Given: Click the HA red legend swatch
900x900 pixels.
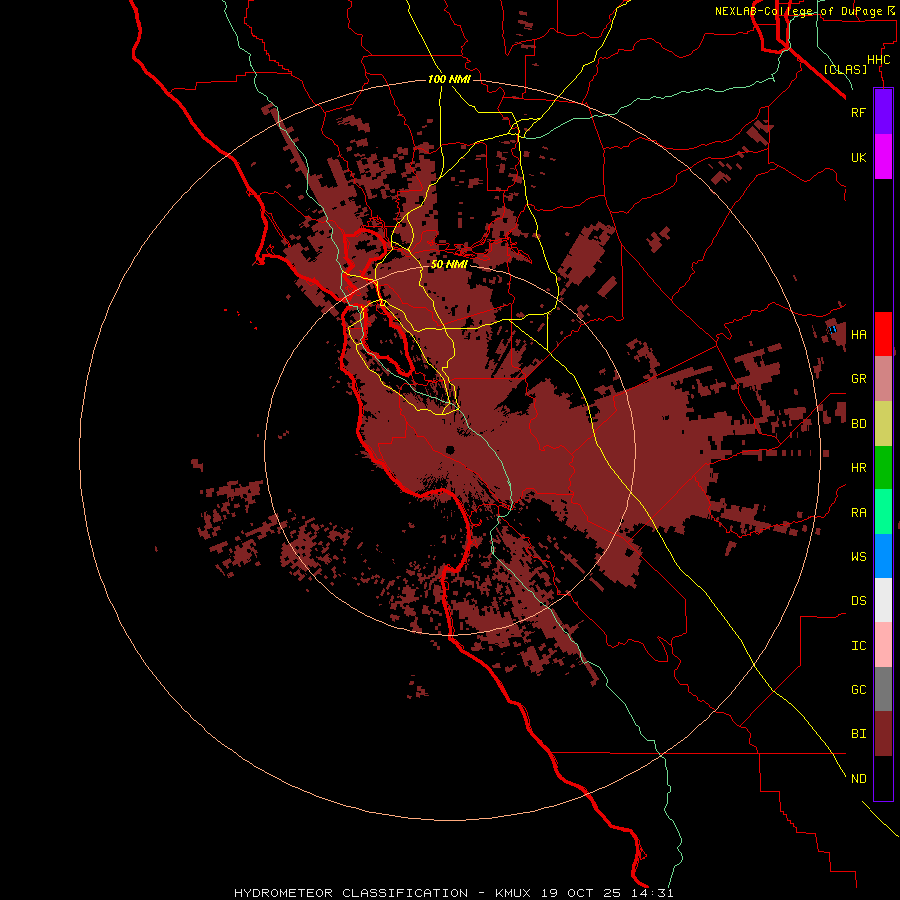Looking at the screenshot, I should [883, 334].
